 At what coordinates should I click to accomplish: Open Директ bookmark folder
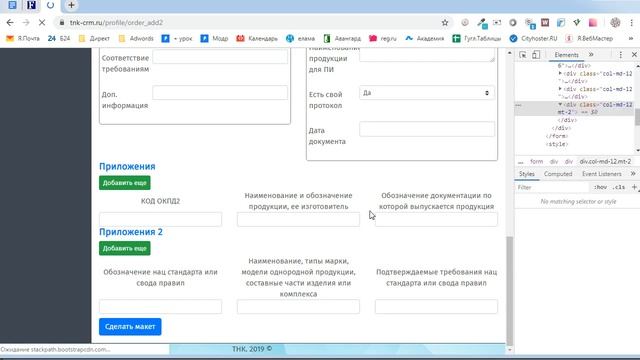94,38
